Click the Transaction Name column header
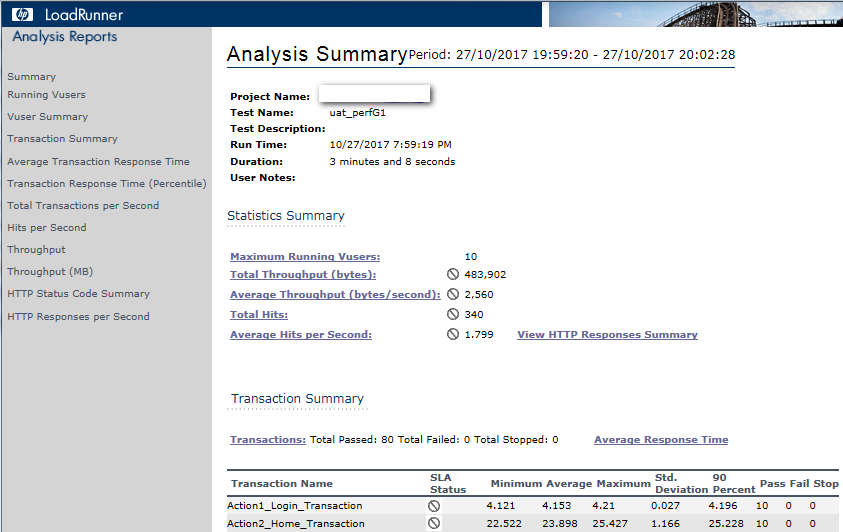The image size is (843, 532). click(282, 484)
